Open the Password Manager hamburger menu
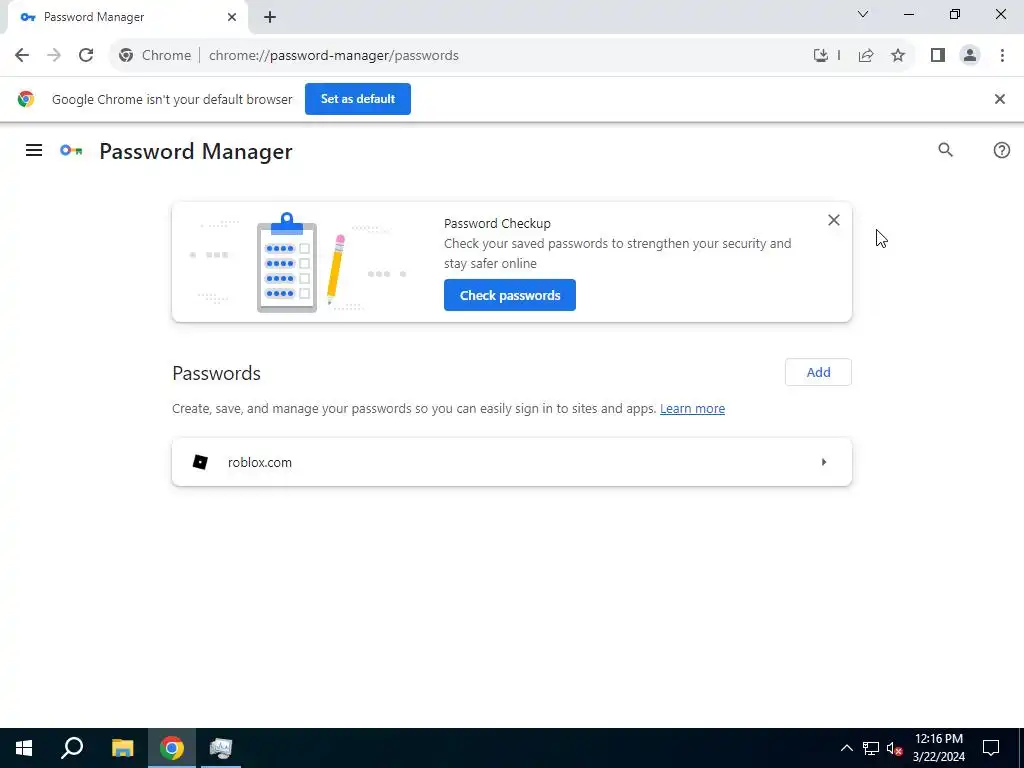 (x=34, y=150)
